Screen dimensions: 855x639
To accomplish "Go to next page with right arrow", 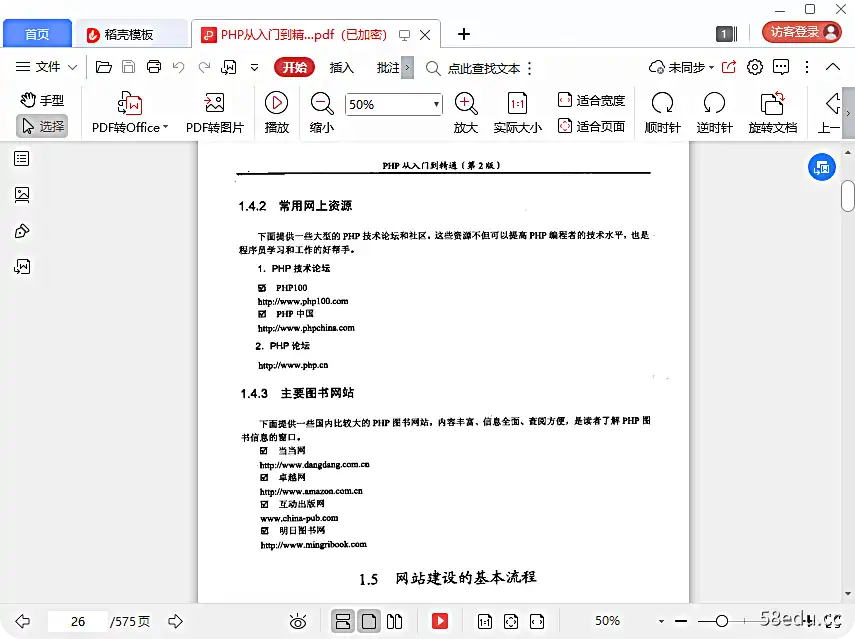I will pyautogui.click(x=176, y=621).
